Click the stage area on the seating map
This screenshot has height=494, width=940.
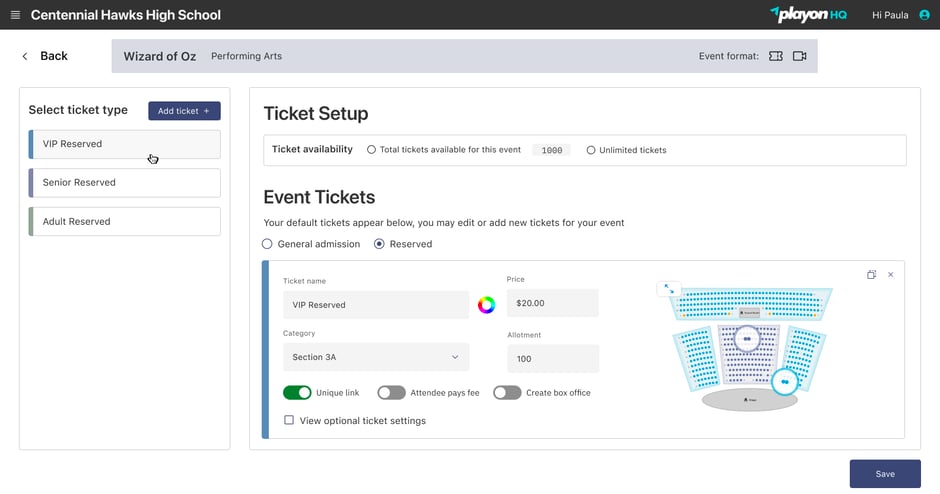tap(749, 399)
